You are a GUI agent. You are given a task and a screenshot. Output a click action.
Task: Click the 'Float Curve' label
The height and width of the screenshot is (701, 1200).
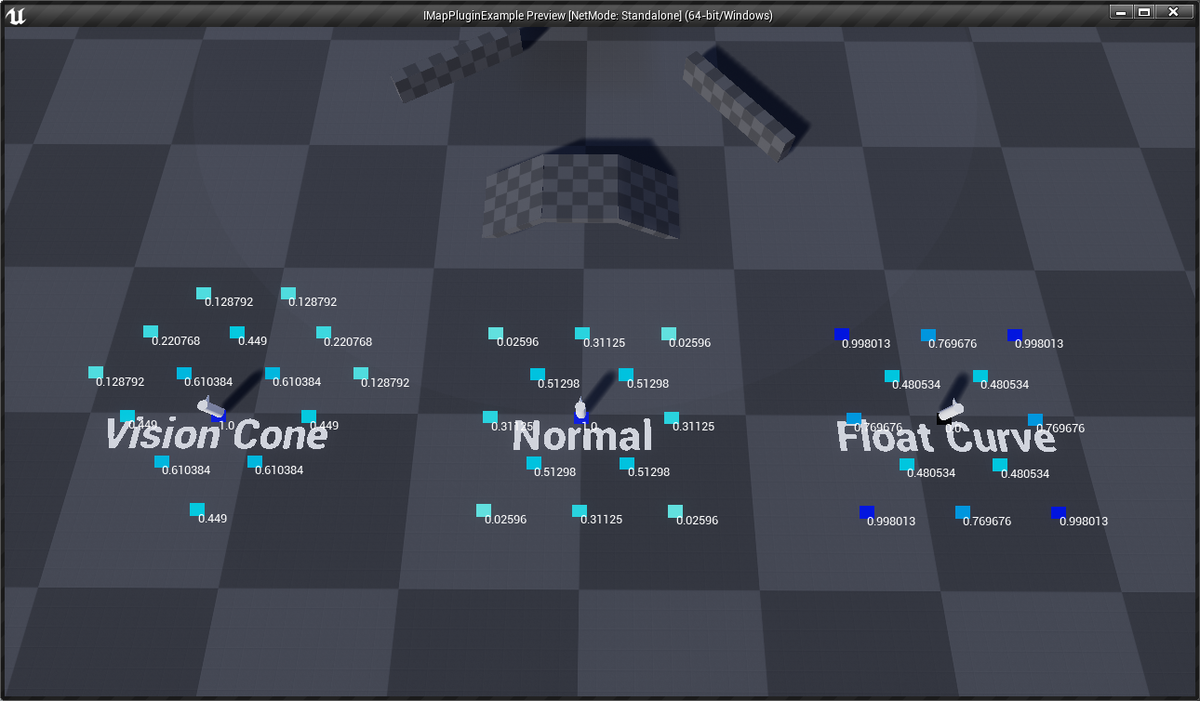click(946, 437)
